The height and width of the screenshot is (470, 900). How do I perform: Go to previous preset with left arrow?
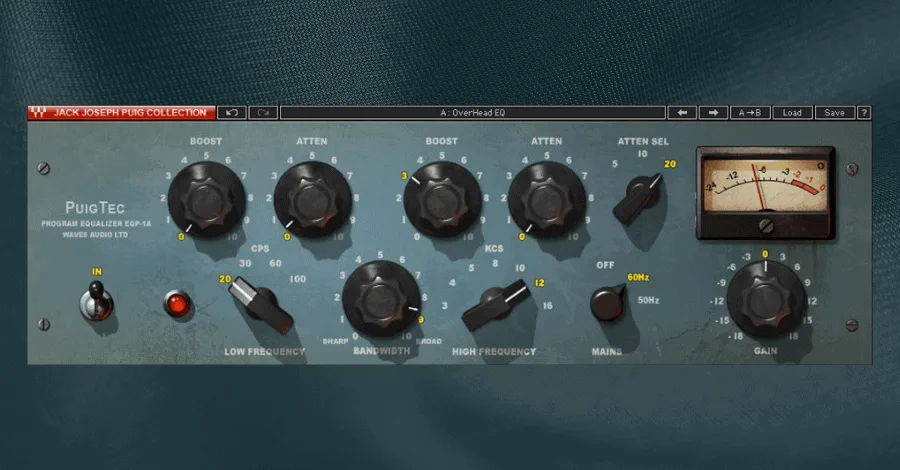click(682, 112)
